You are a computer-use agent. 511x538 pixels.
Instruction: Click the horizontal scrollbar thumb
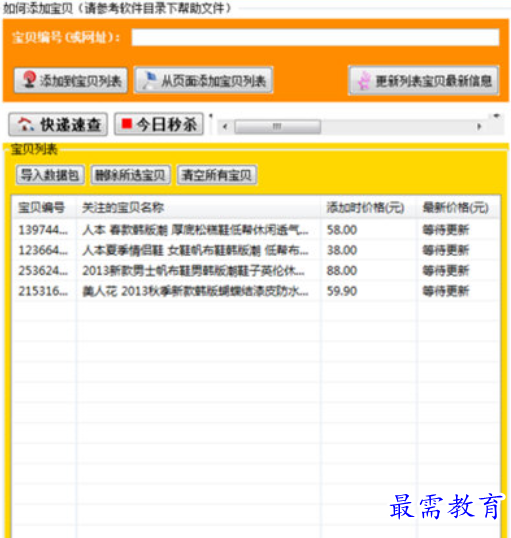click(x=277, y=127)
